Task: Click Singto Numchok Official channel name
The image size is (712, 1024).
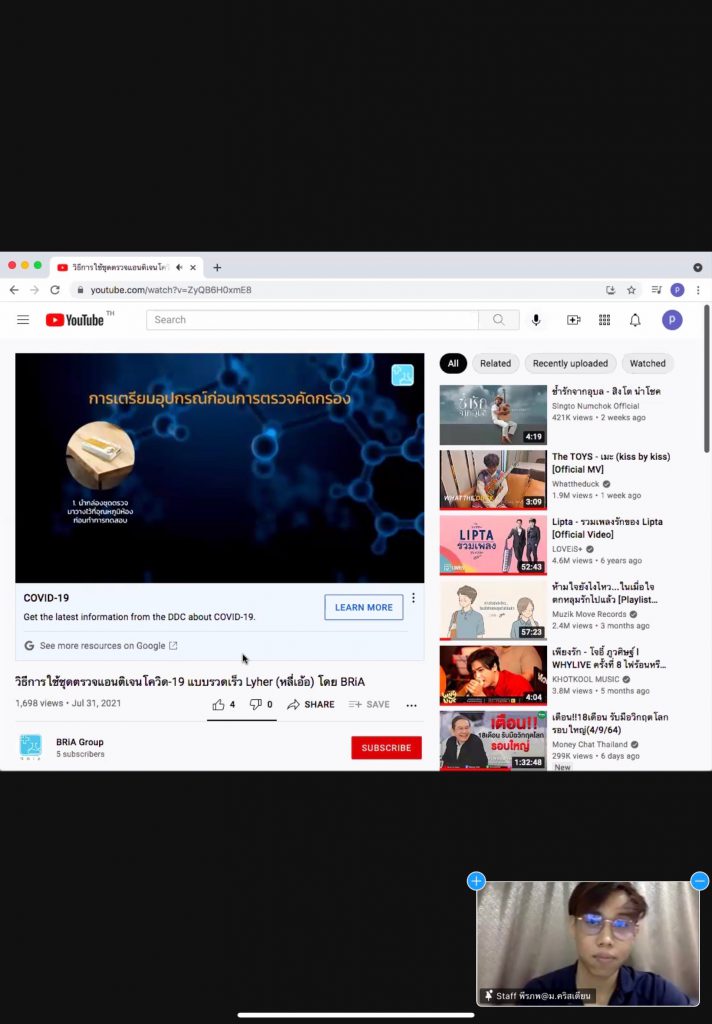Action: [595, 406]
